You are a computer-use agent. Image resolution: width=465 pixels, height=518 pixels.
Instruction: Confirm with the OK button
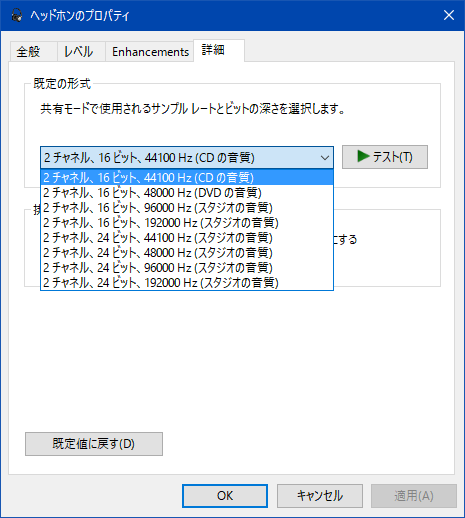tap(225, 496)
